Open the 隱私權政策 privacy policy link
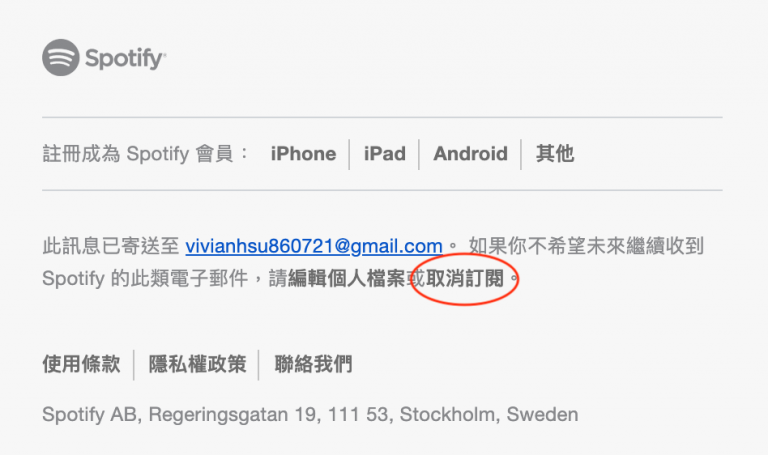768x455 pixels. click(197, 364)
